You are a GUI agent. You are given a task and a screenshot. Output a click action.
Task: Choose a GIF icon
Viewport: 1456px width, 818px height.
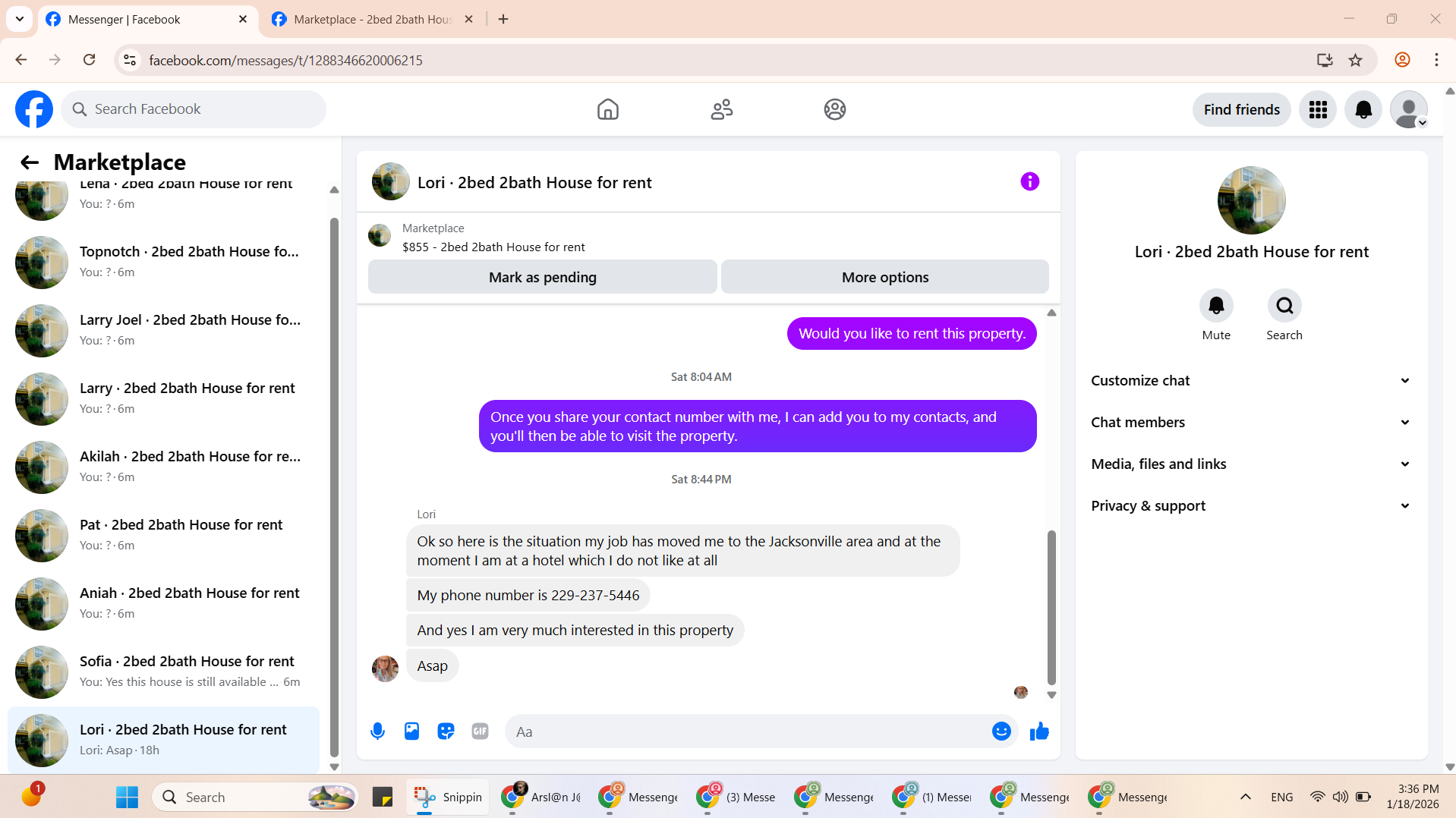[480, 731]
